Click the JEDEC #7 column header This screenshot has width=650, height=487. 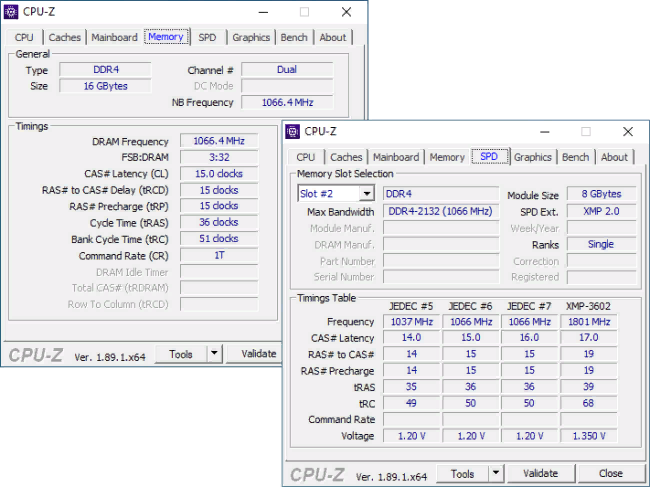(529, 306)
